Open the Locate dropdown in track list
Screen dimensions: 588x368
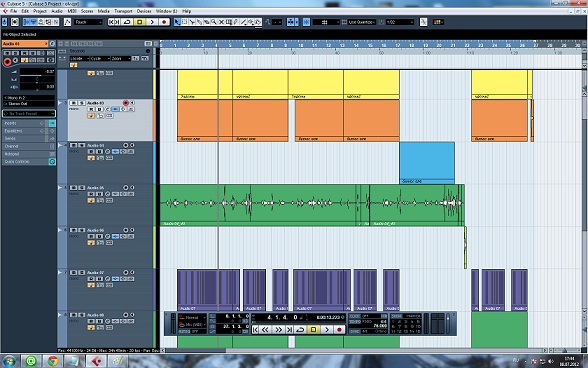point(80,59)
